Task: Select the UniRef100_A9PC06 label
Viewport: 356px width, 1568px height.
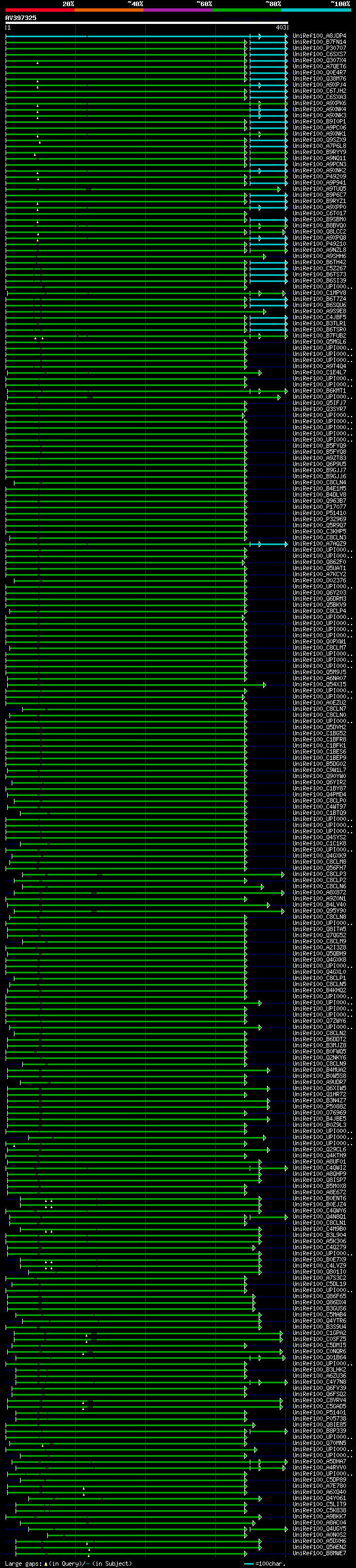Action: [x=319, y=128]
